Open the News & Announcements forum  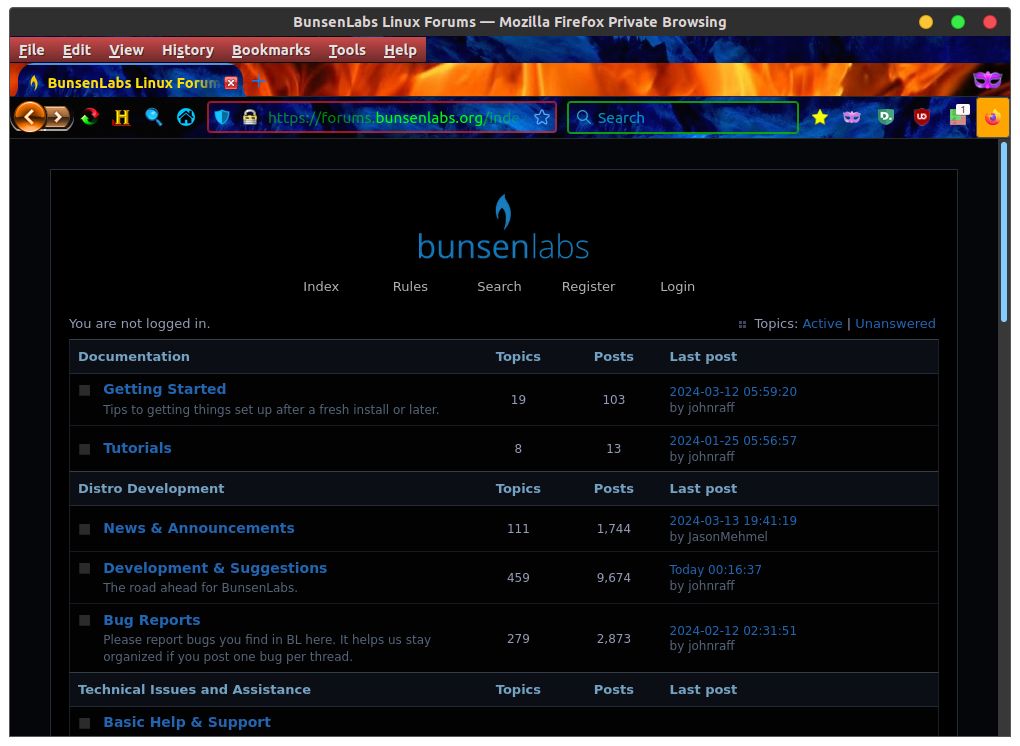coord(199,528)
